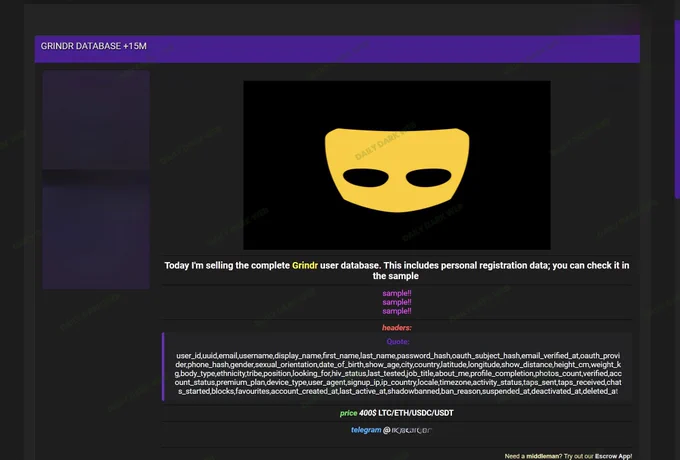
Task: Click the 'Quote:' label in the quote box
Action: click(x=398, y=342)
